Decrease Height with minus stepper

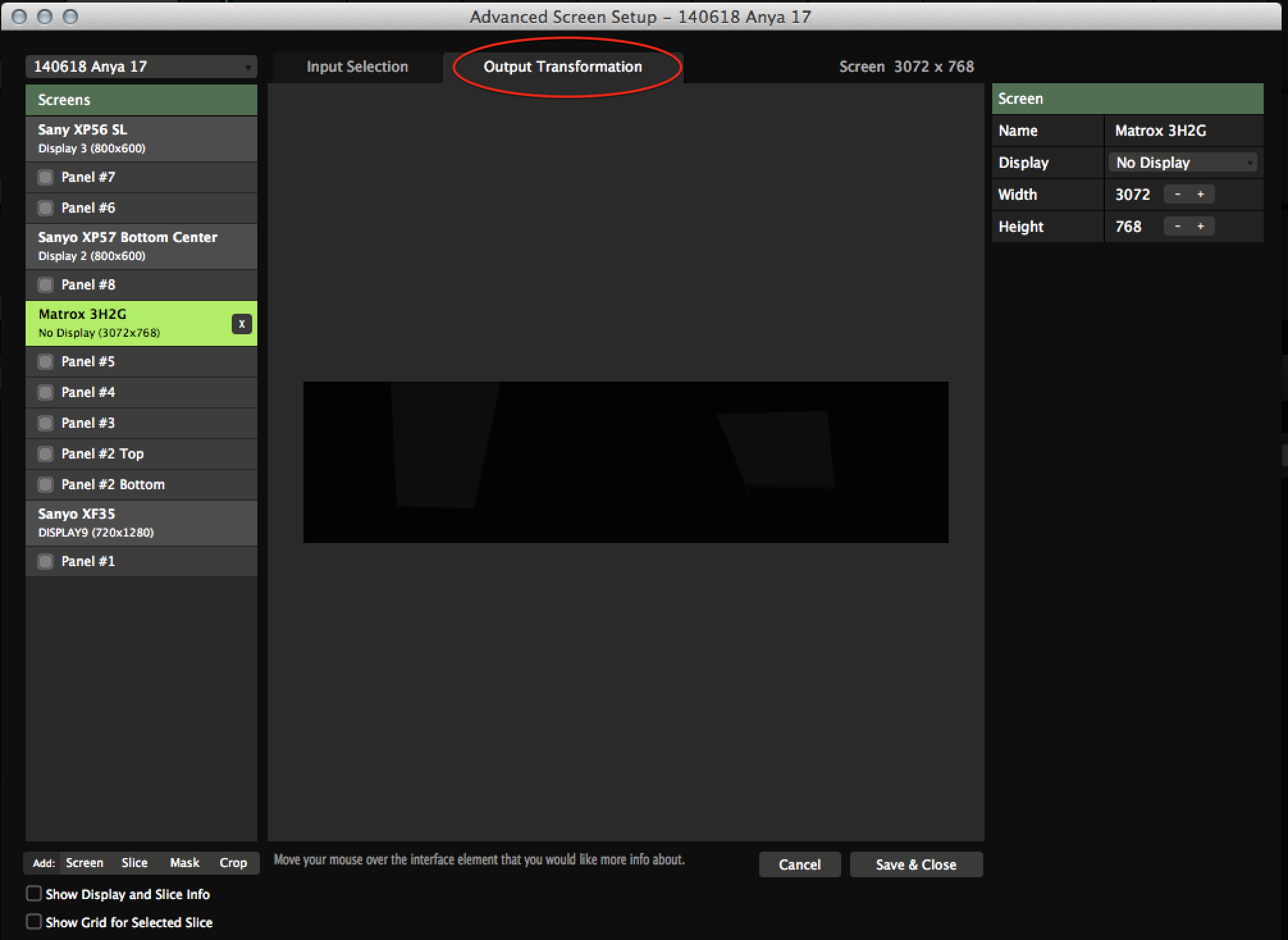click(x=1177, y=226)
